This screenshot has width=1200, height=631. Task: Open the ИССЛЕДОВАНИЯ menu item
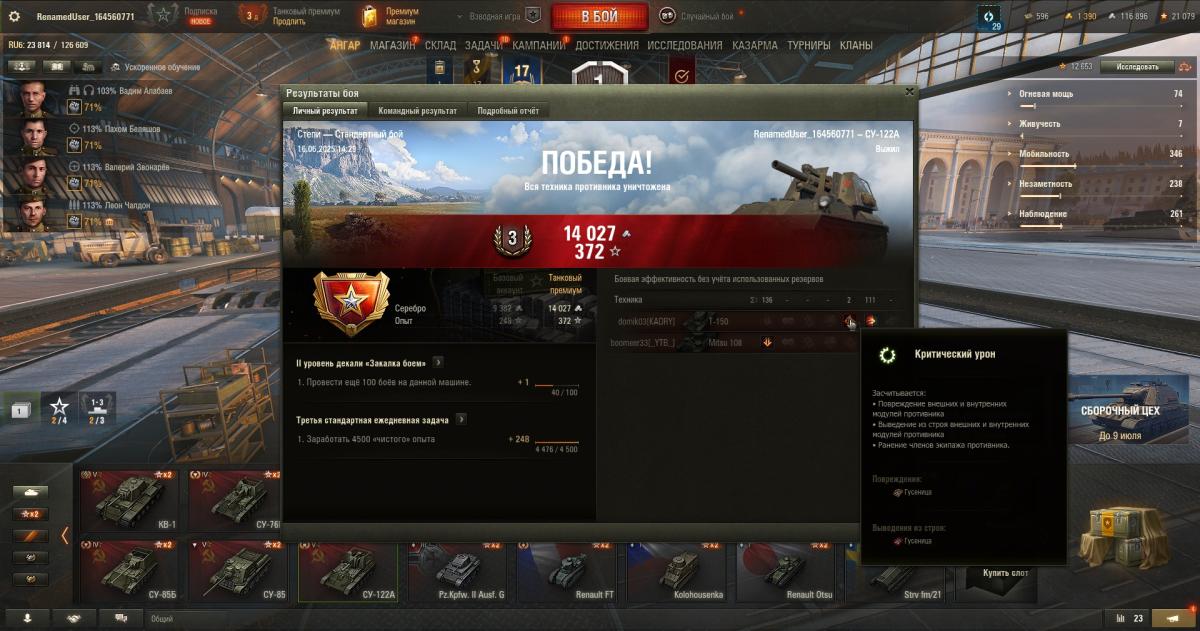(684, 45)
